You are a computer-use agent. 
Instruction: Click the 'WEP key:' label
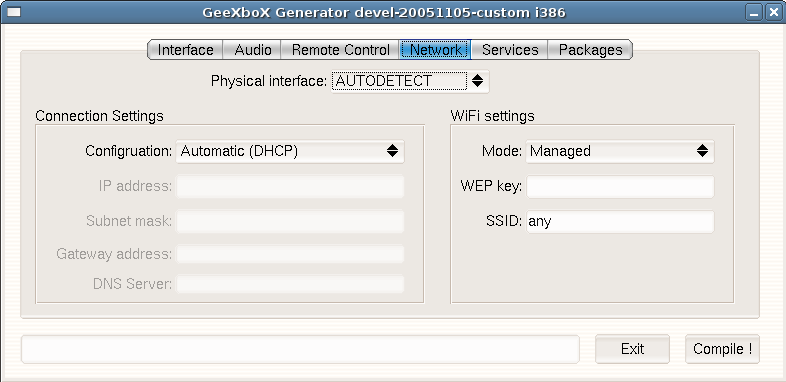click(x=491, y=186)
